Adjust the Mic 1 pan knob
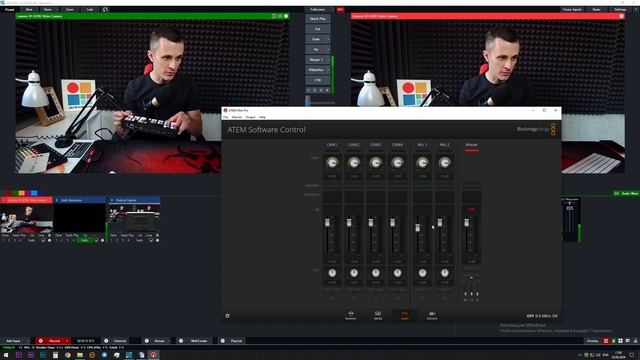640x360 pixels. click(x=422, y=273)
